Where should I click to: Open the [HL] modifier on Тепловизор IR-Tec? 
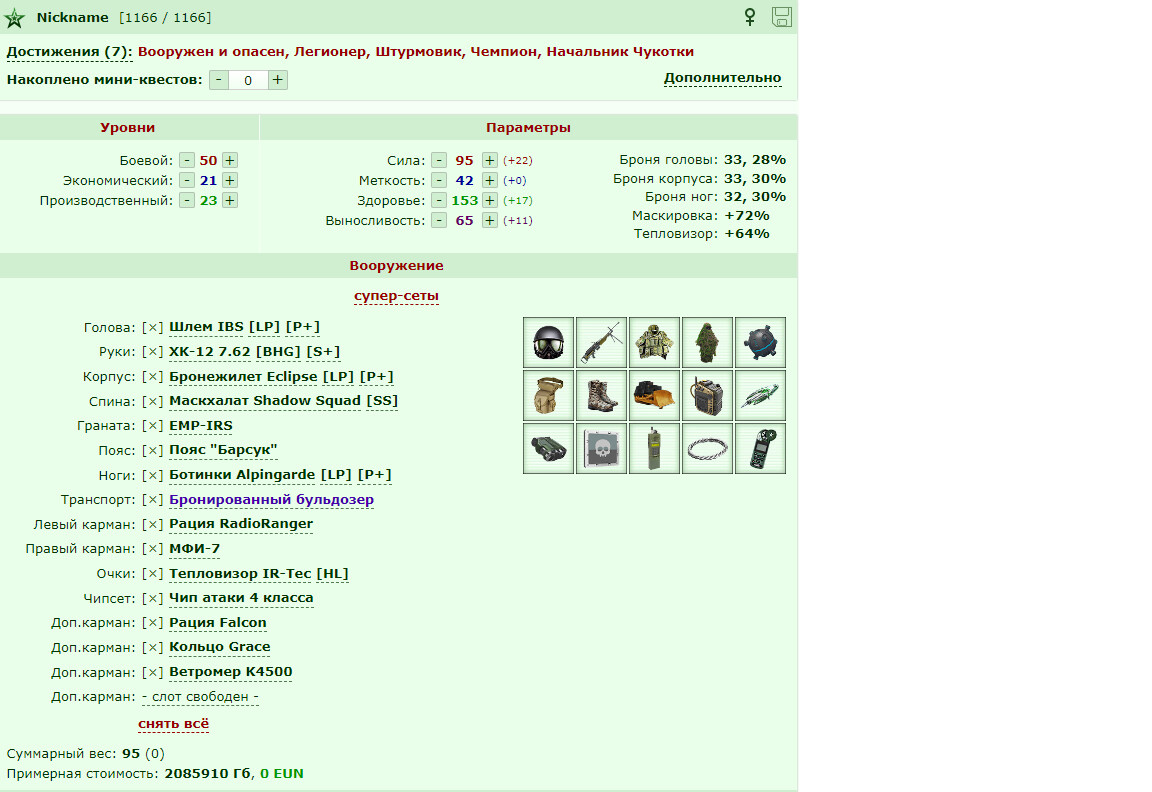point(333,574)
